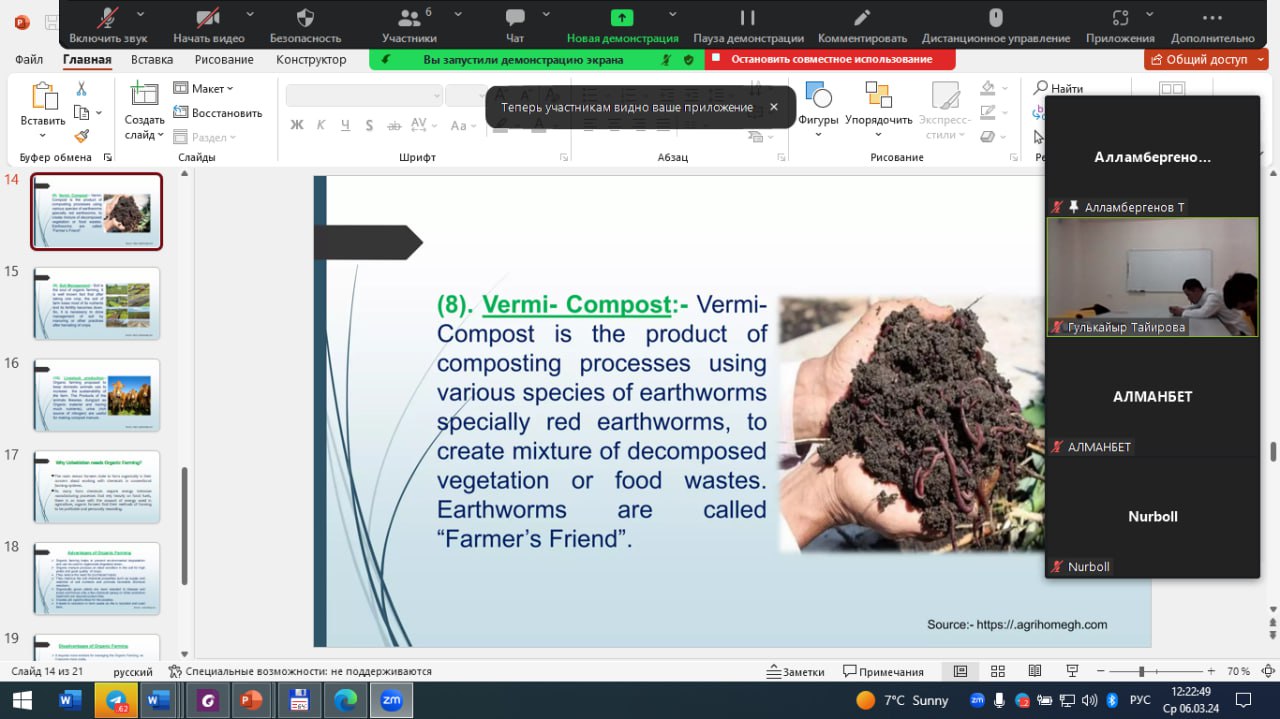Image resolution: width=1280 pixels, height=719 pixels.
Task: Switch to the Конструктор ribbon tab
Action: point(311,59)
